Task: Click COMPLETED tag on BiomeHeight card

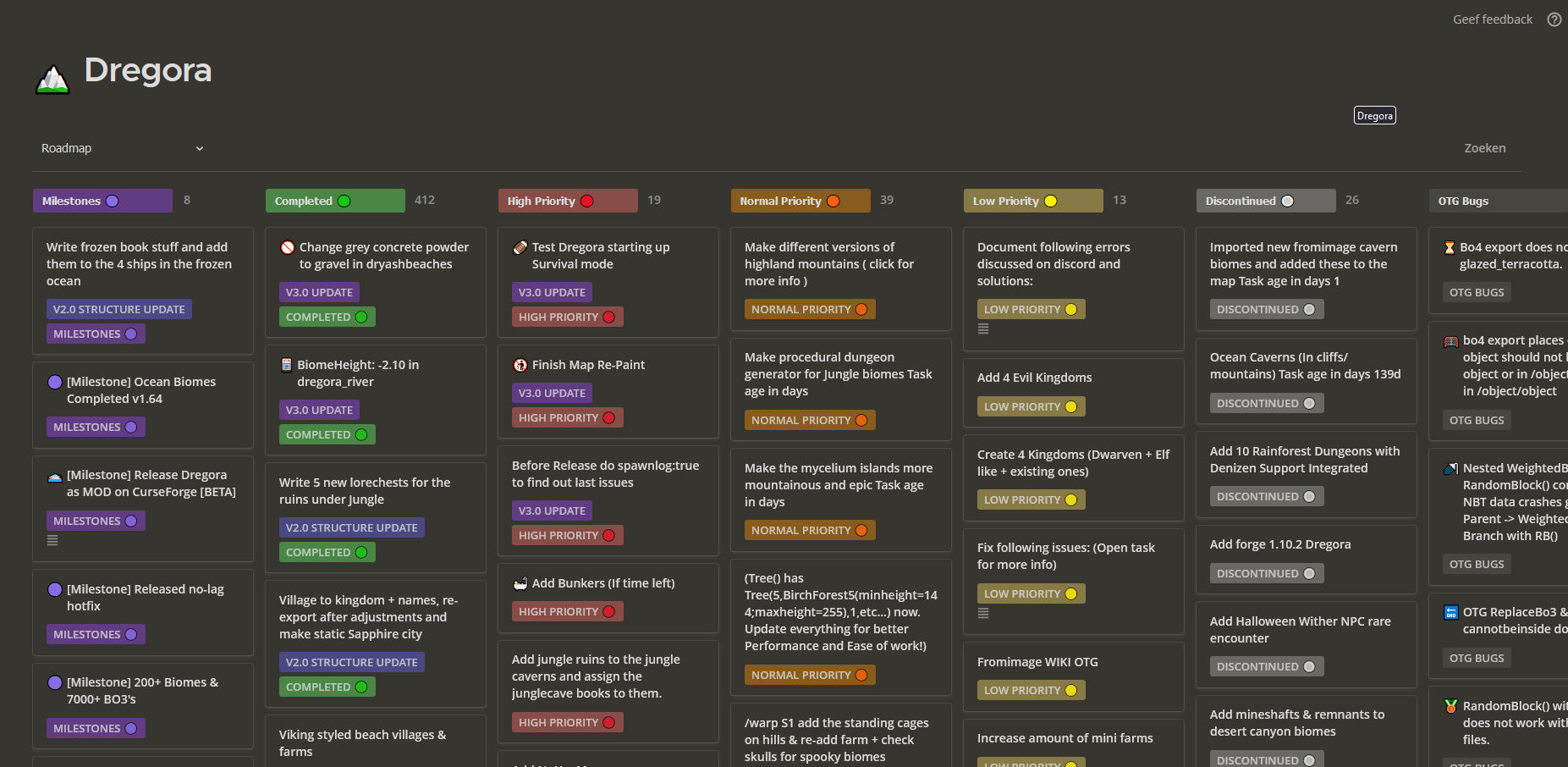Action: [327, 434]
